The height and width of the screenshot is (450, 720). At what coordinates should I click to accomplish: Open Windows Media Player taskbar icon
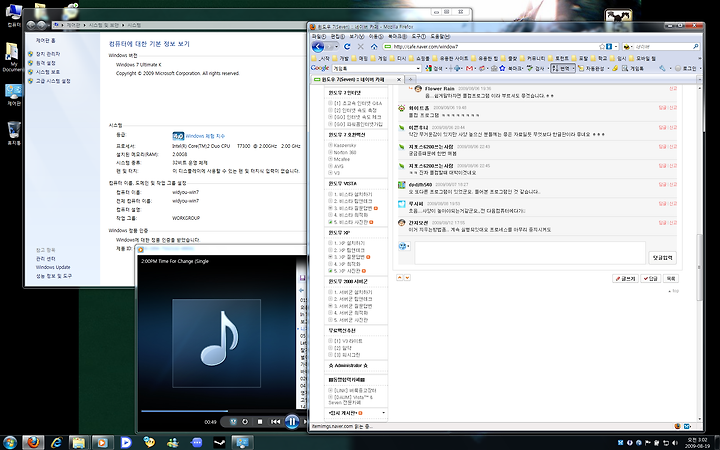pos(102,442)
